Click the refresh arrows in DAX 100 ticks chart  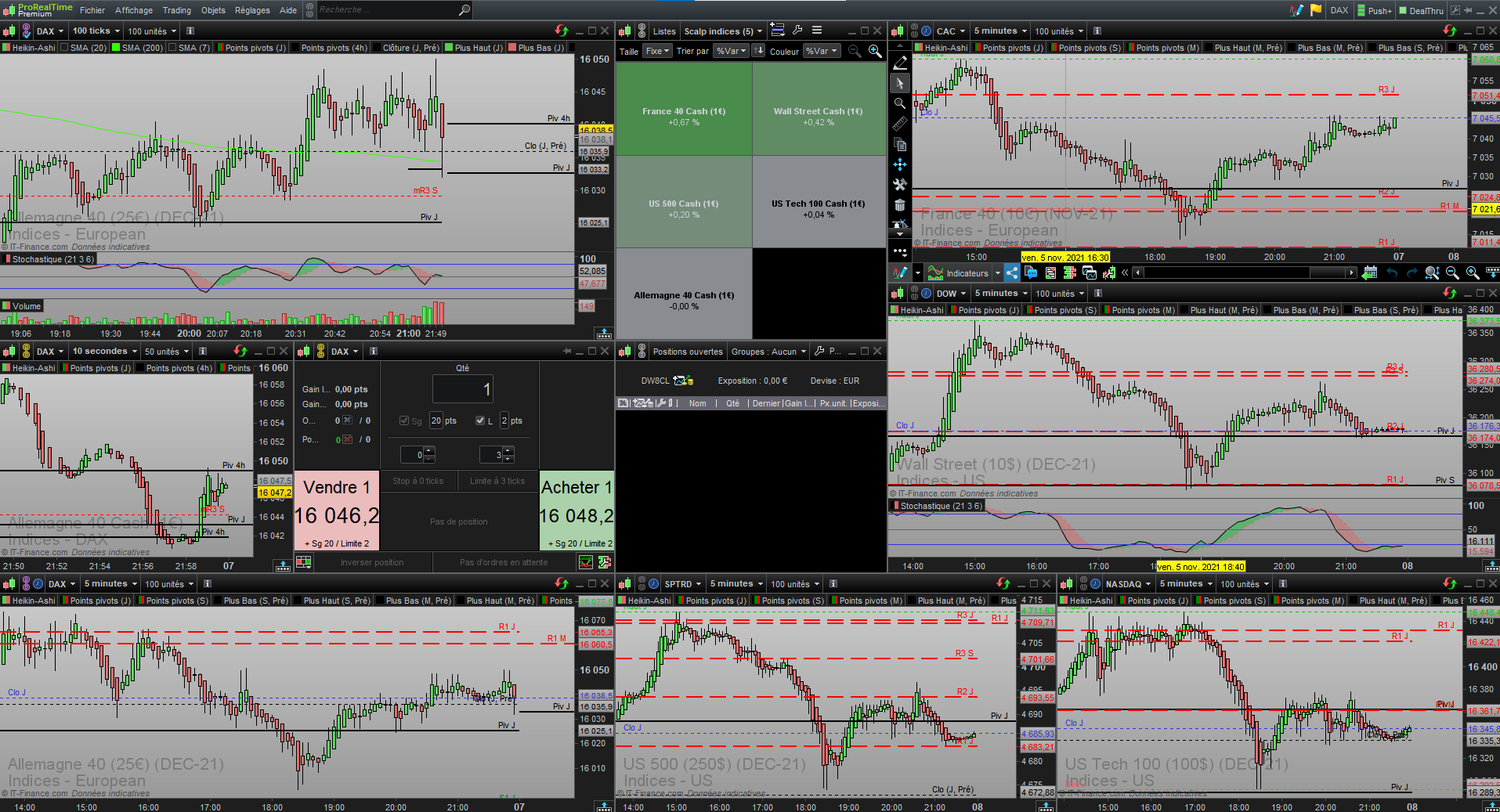point(562,31)
